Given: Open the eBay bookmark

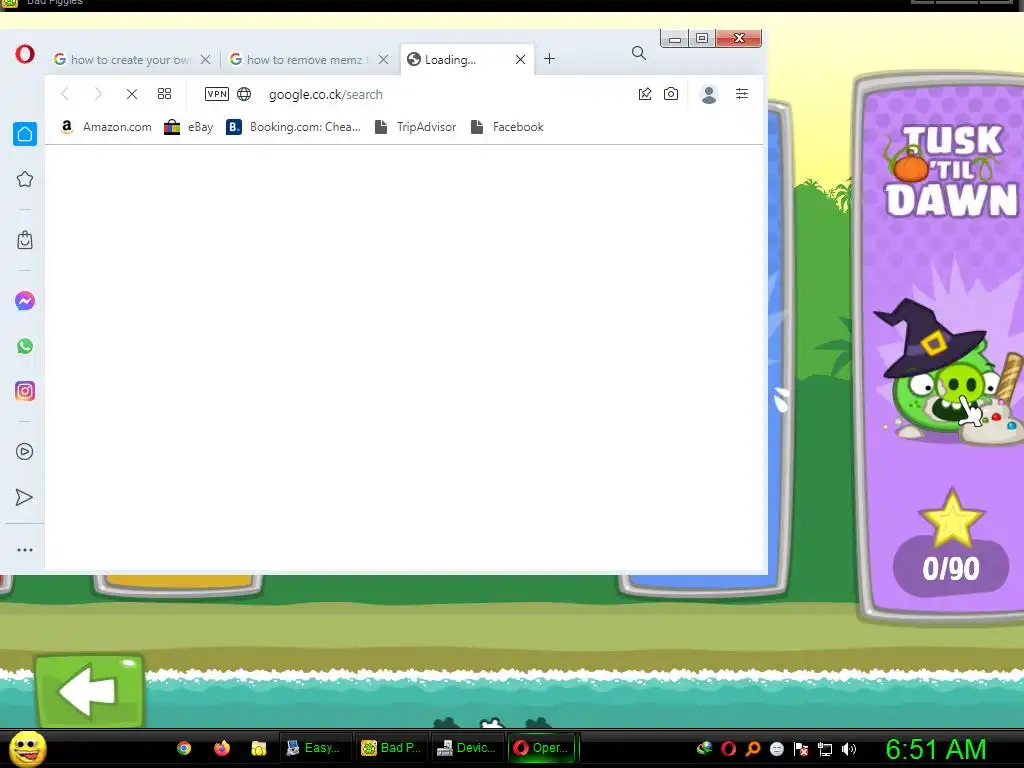Looking at the screenshot, I should 189,127.
